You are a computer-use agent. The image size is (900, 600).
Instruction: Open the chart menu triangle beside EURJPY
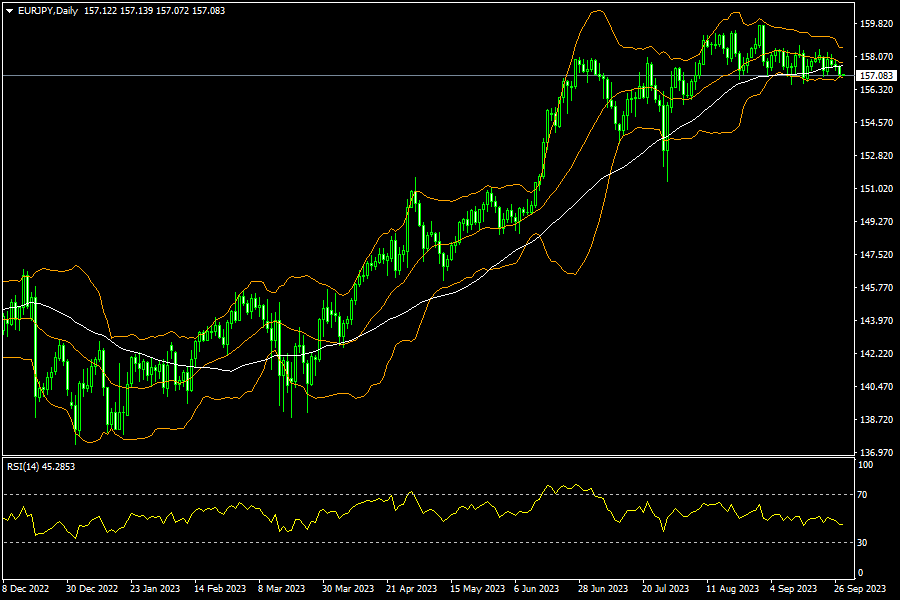[10, 11]
